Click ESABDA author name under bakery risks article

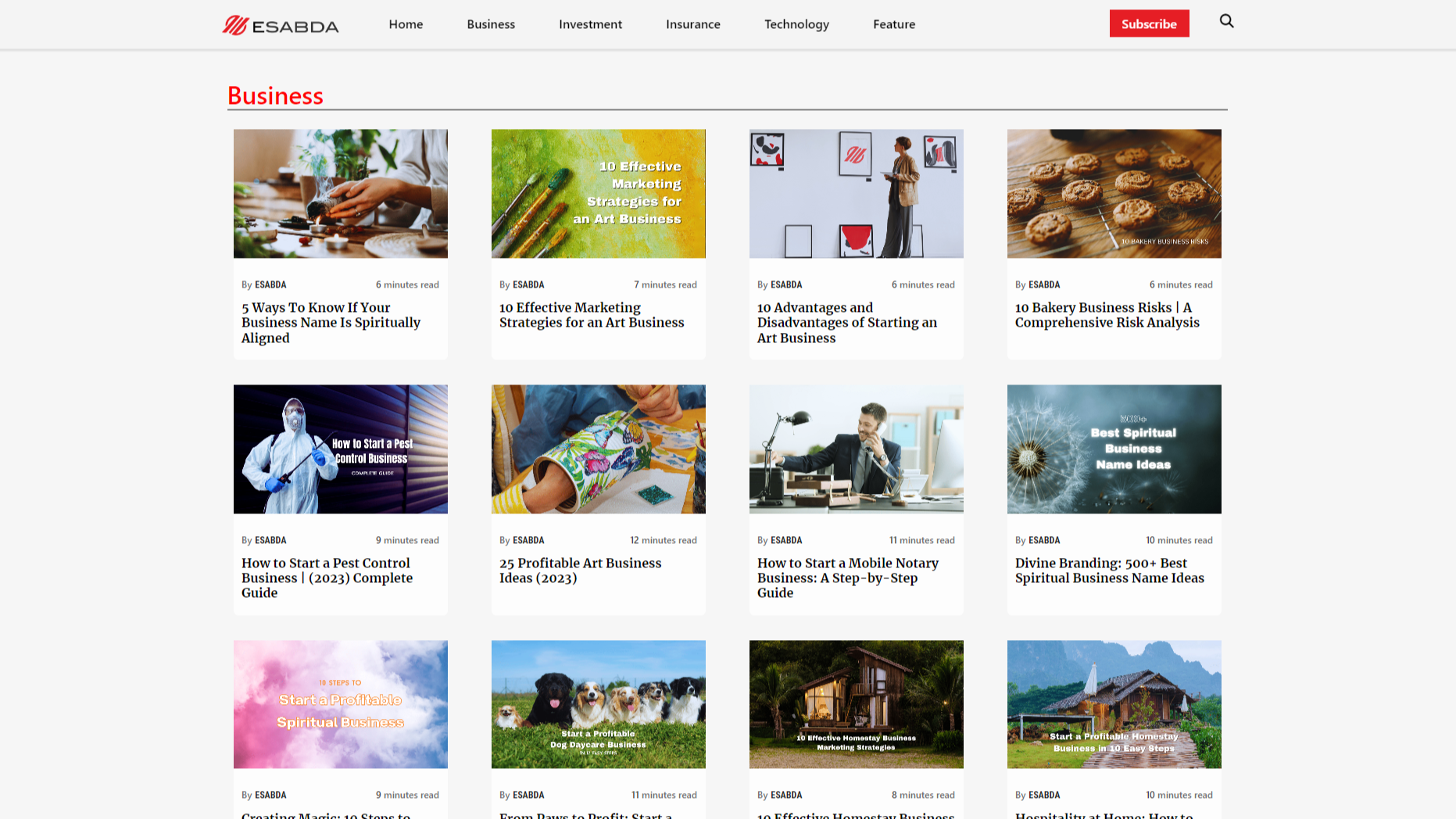(x=1043, y=284)
